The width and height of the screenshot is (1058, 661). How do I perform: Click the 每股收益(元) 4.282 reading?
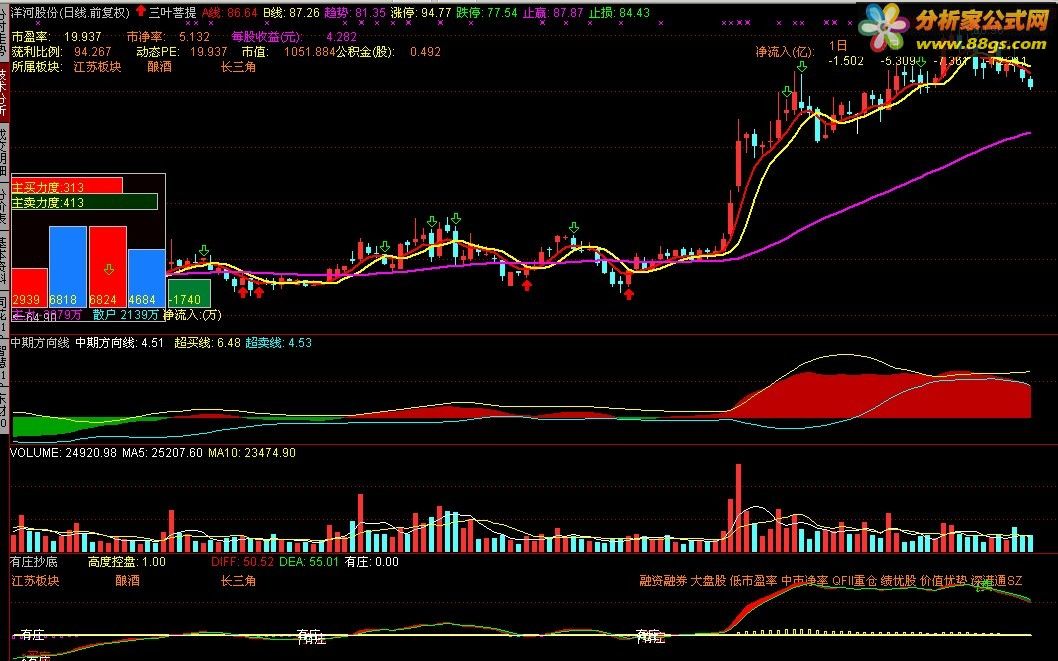click(x=294, y=36)
